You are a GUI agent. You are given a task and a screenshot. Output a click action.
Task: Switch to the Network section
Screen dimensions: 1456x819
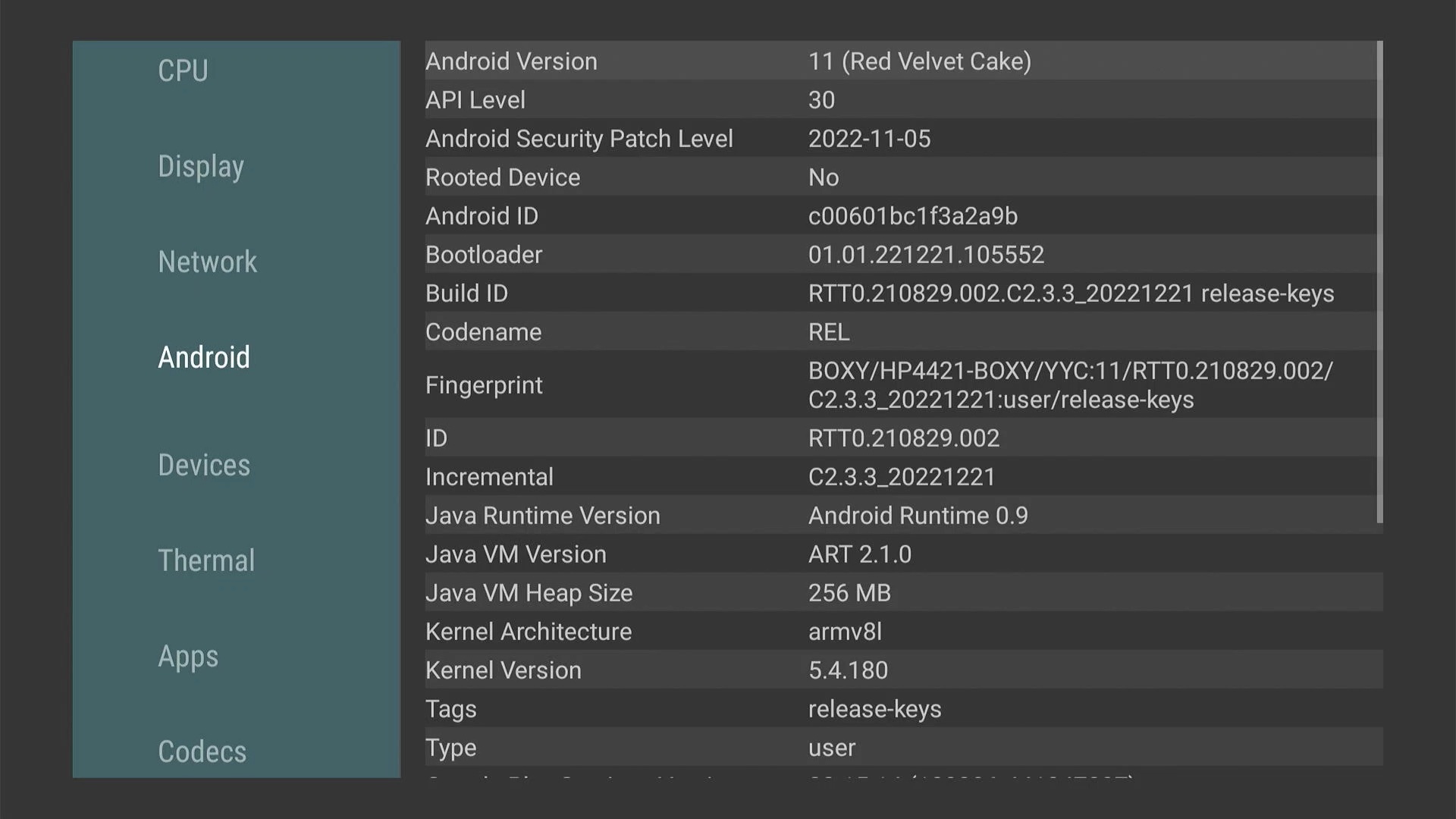pos(207,262)
